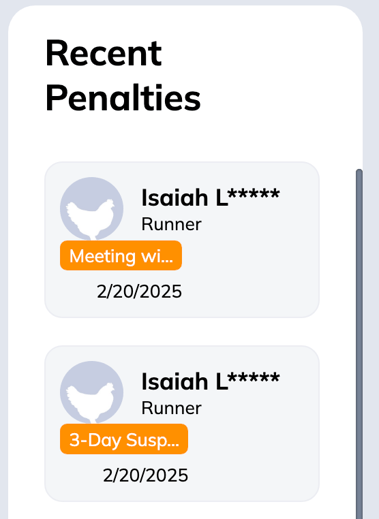The image size is (379, 519).
Task: Click white chicken silhouette in first avatar
Action: 90,219
